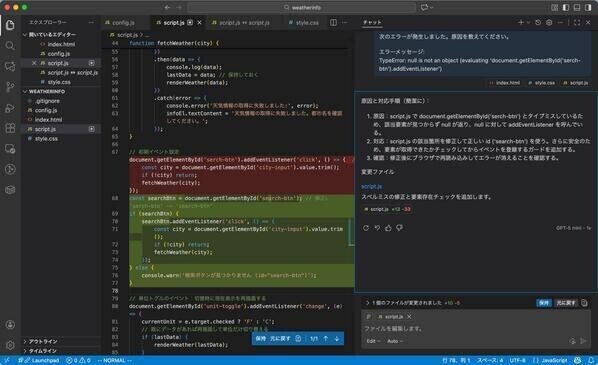
Task: Open Edit mode dropdown in chat input
Action: tap(373, 341)
